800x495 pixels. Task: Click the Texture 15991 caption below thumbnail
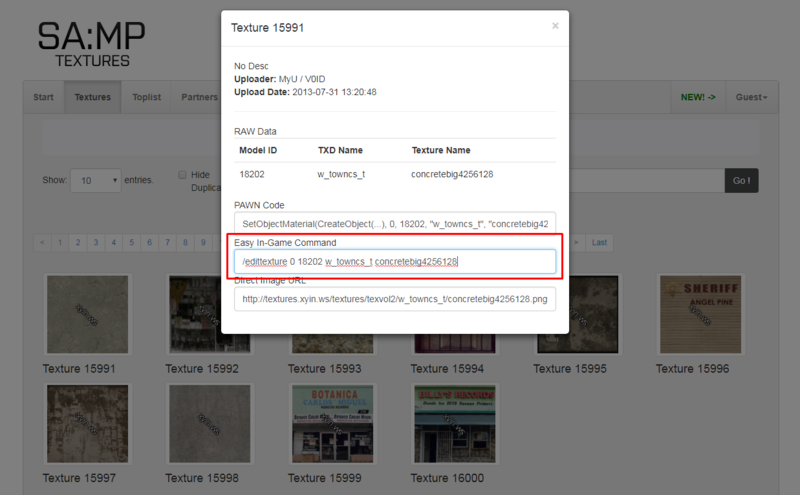[79, 368]
